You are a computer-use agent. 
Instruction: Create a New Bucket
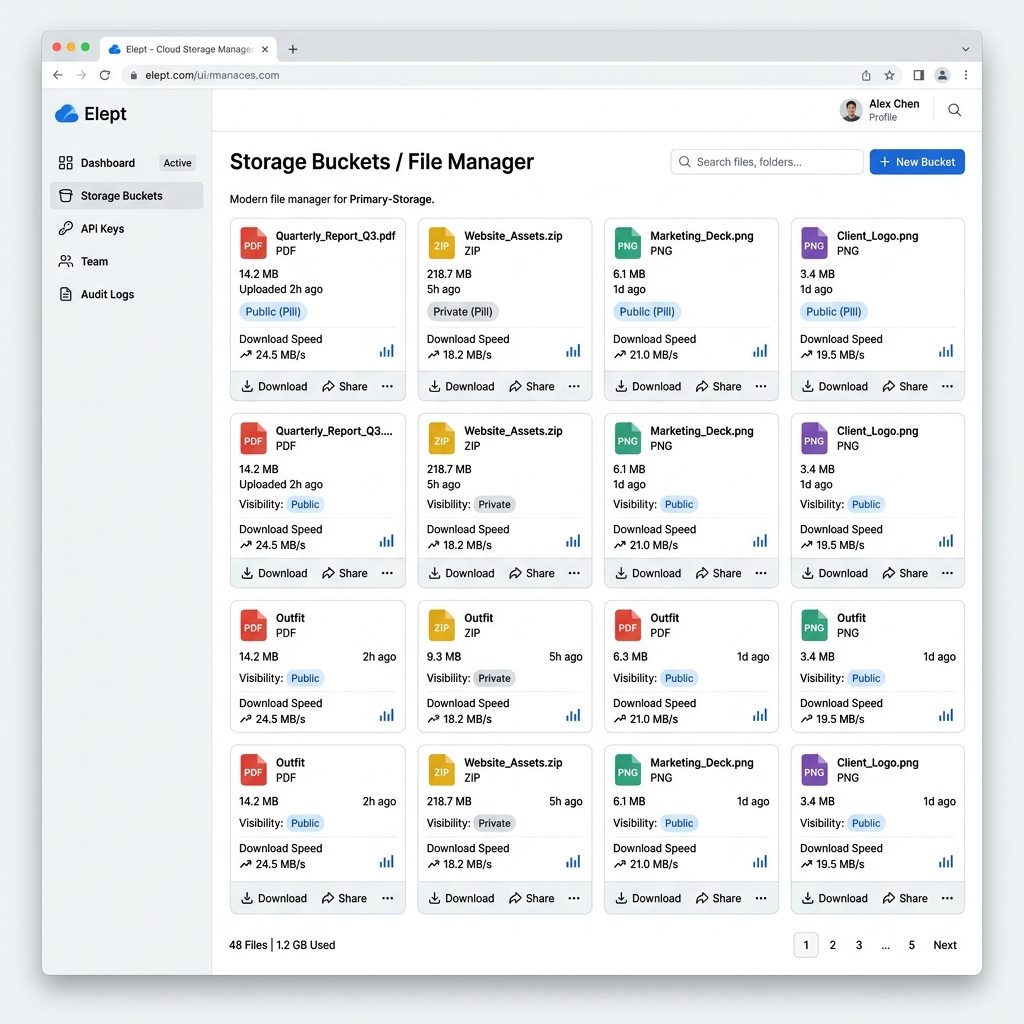pos(917,162)
